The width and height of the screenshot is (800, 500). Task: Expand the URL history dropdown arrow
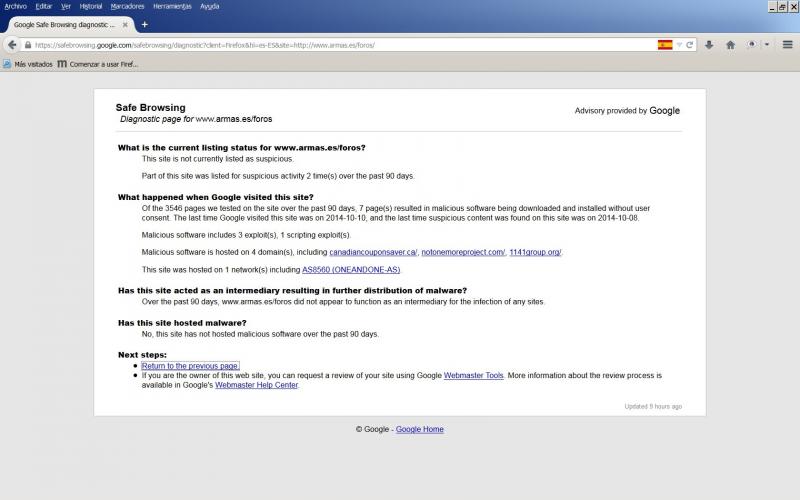click(679, 45)
